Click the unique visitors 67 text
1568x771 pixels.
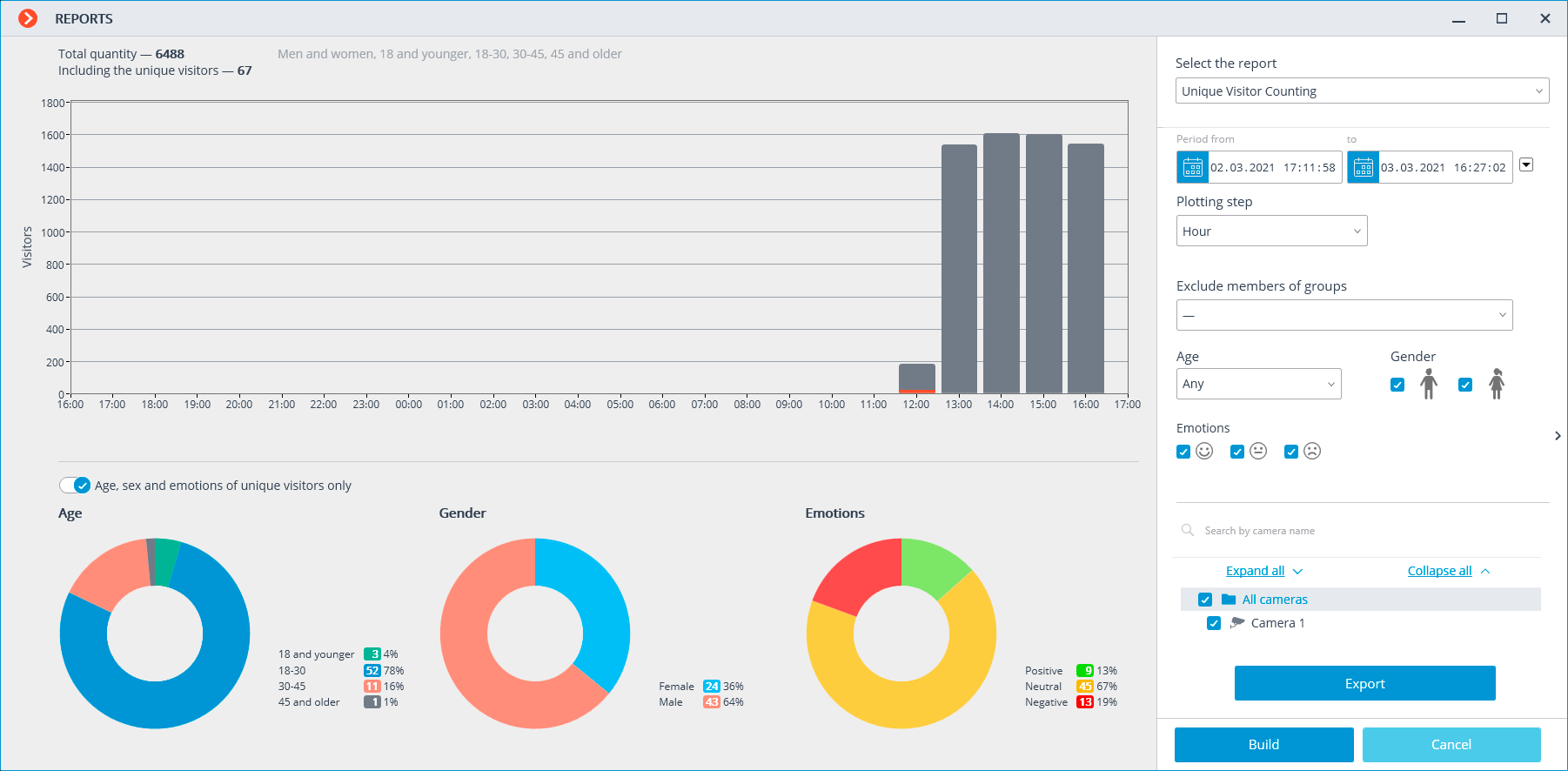155,70
